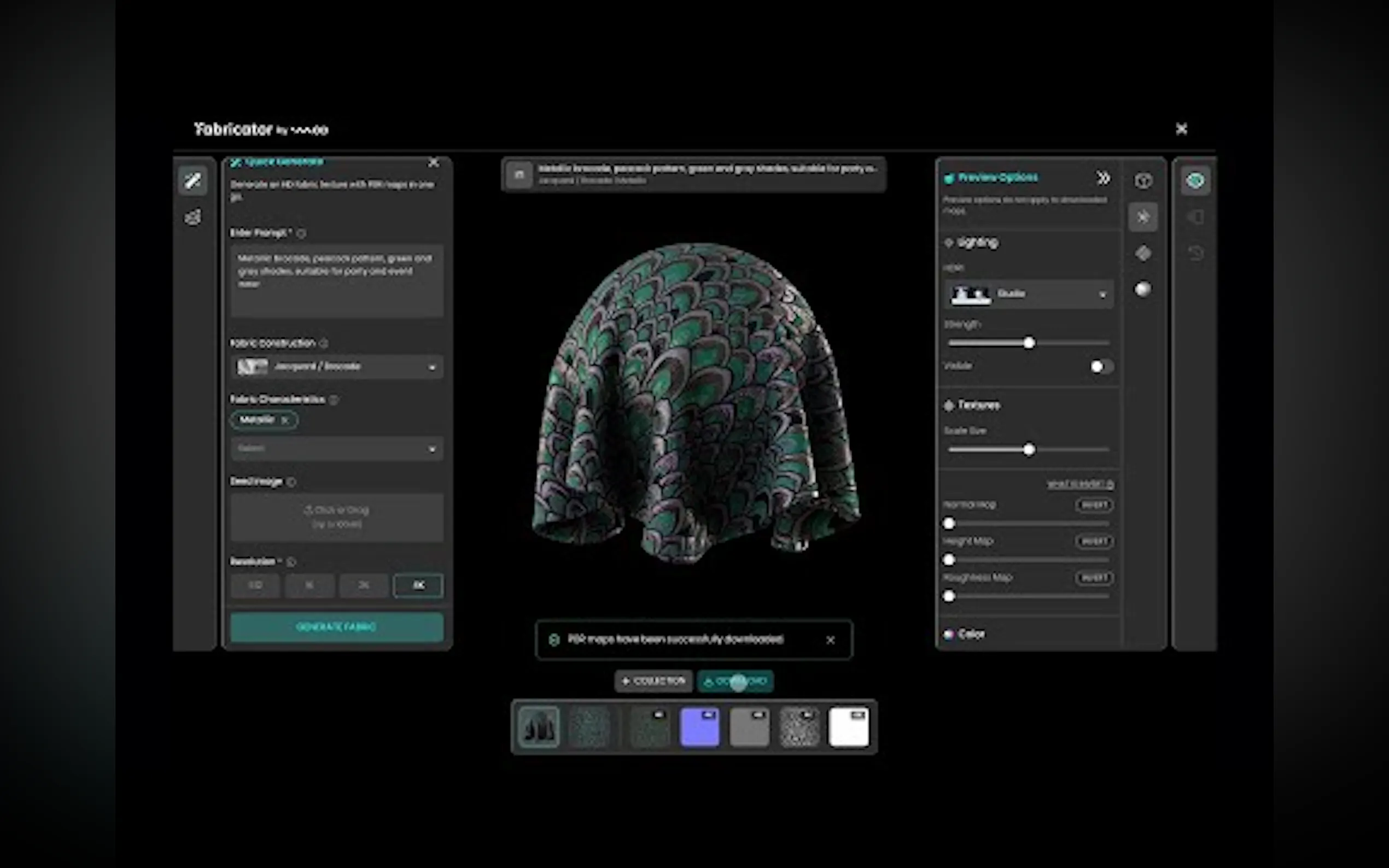This screenshot has height=868, width=1389.
Task: Select the purple normal map thumbnail
Action: (x=699, y=727)
